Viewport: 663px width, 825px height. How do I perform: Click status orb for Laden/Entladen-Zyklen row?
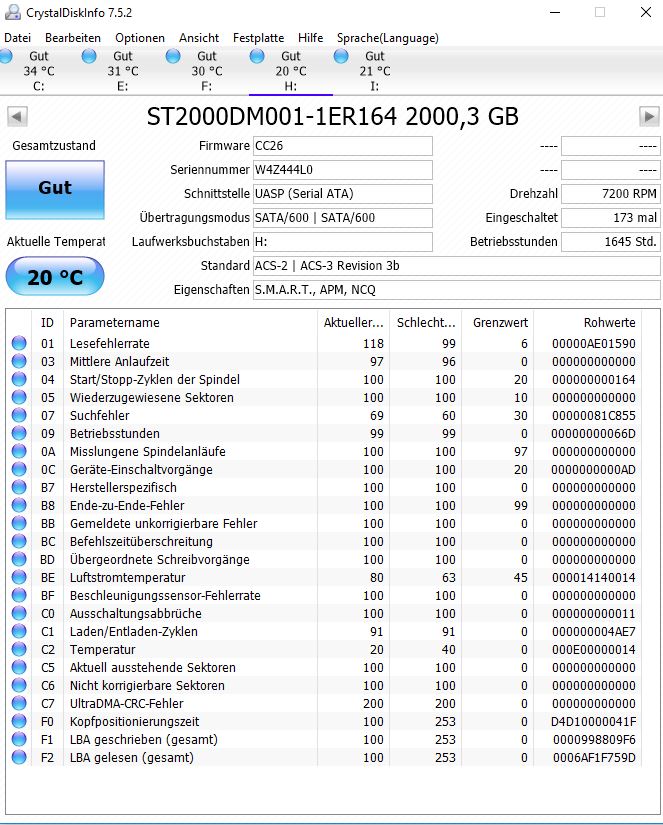tap(19, 631)
